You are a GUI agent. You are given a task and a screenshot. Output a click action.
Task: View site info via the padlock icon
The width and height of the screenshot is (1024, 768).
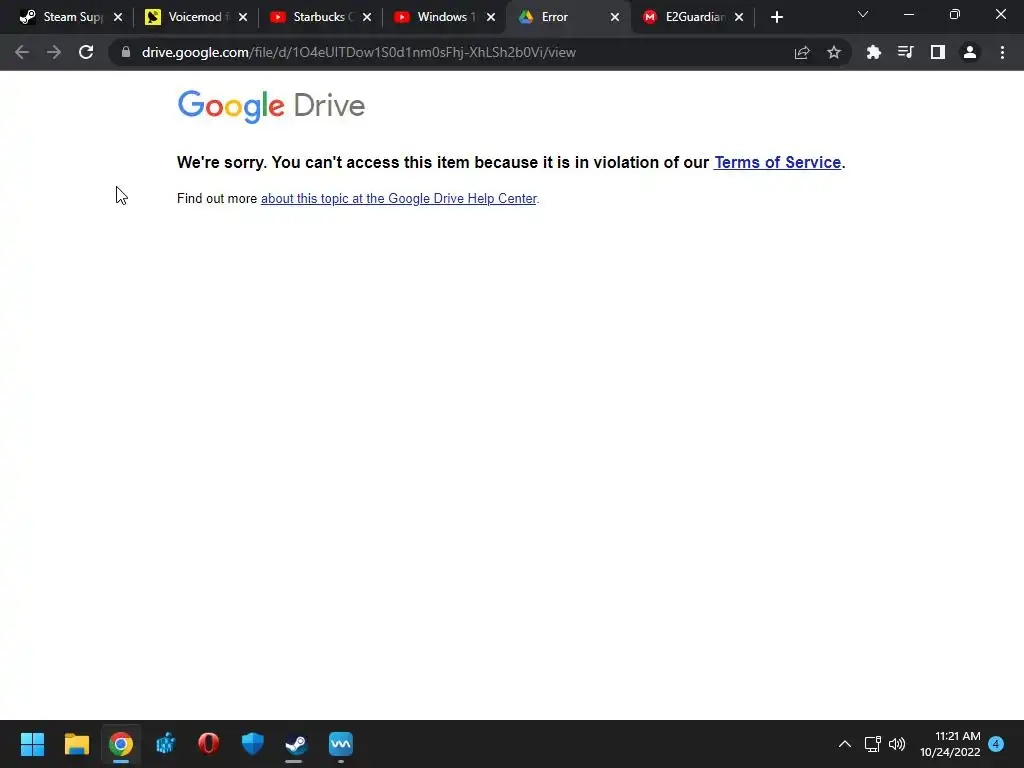126,52
